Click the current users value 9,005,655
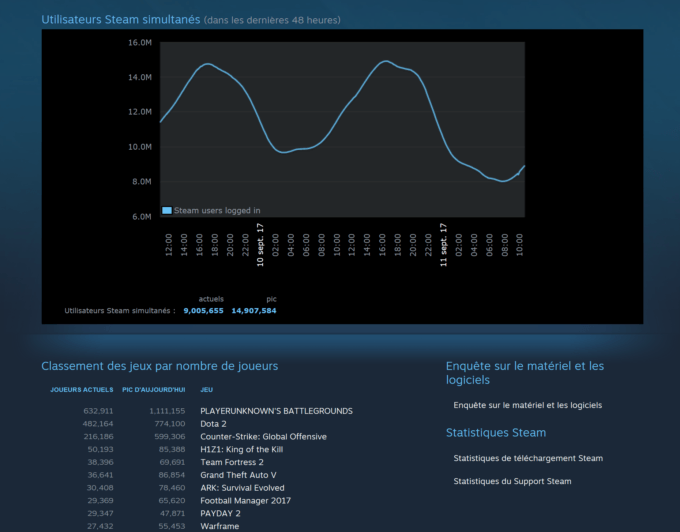The width and height of the screenshot is (680, 532). click(x=203, y=310)
